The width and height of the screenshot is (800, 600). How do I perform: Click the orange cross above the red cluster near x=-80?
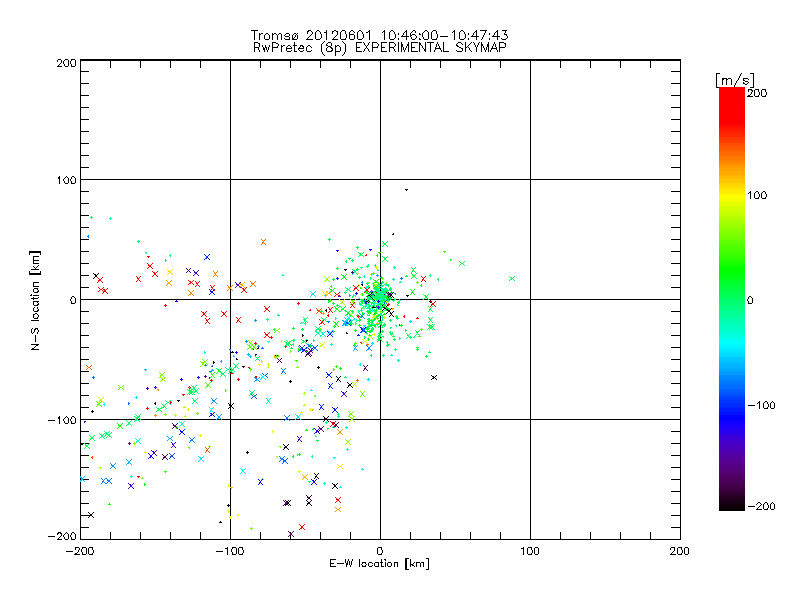(263, 242)
